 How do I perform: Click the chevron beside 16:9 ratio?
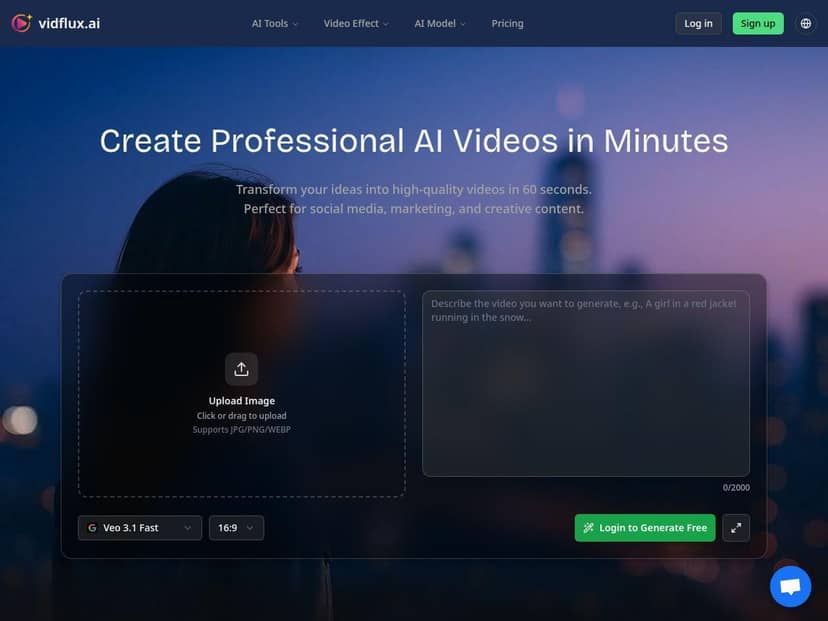pyautogui.click(x=250, y=528)
